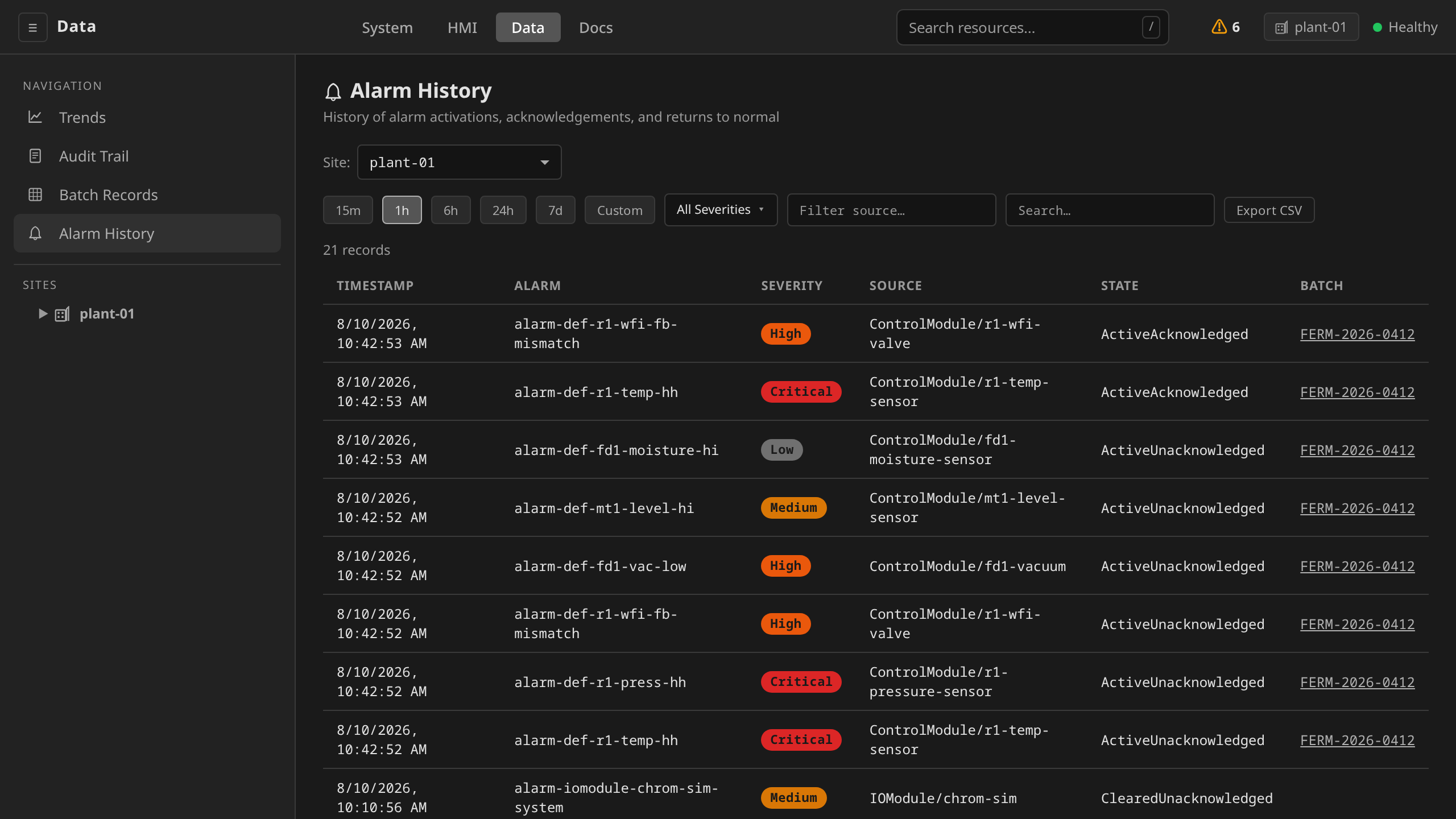The width and height of the screenshot is (1456, 819).
Task: Select the 24h time range
Action: 503,210
